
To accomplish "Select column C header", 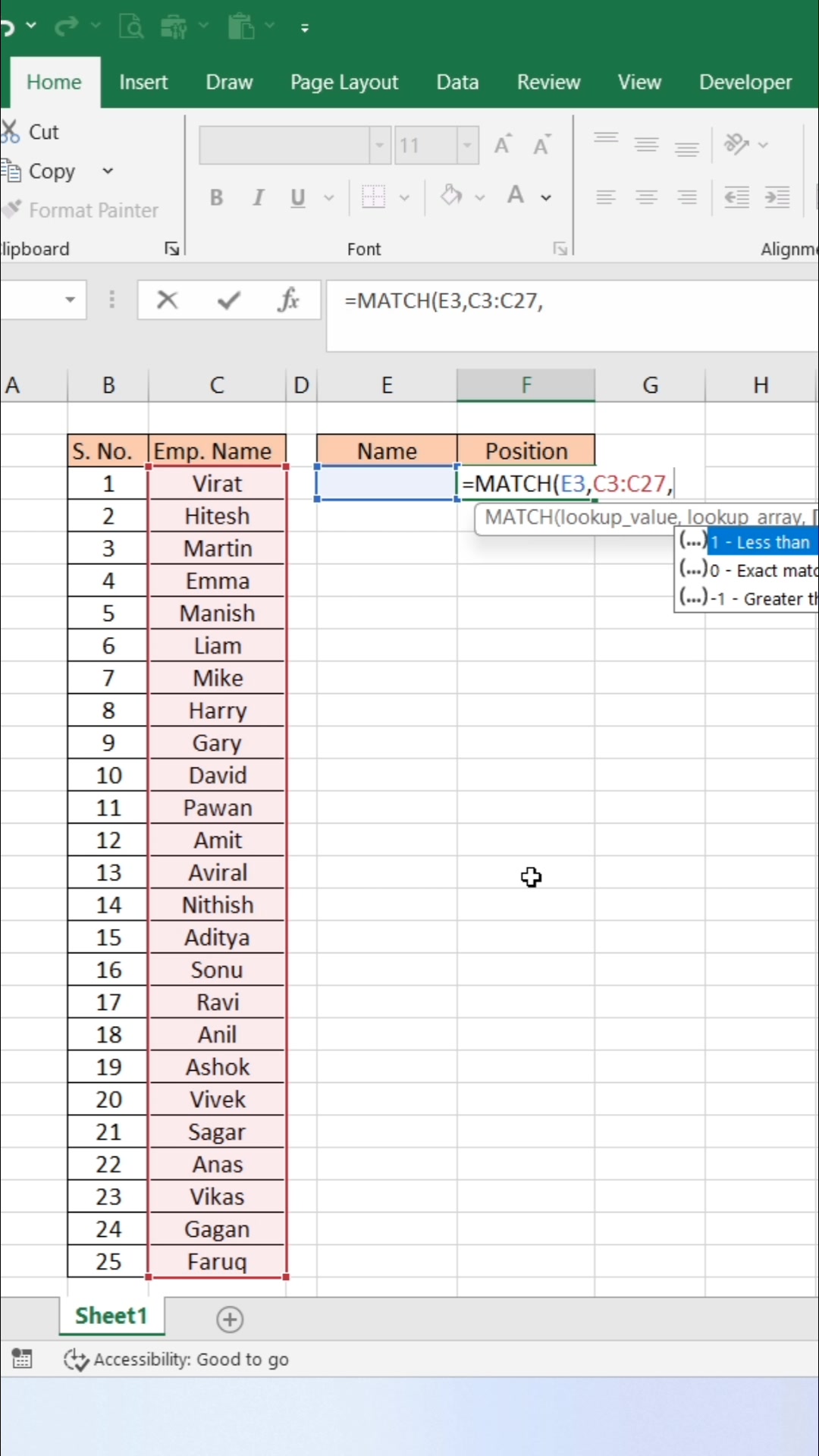I will tap(217, 385).
